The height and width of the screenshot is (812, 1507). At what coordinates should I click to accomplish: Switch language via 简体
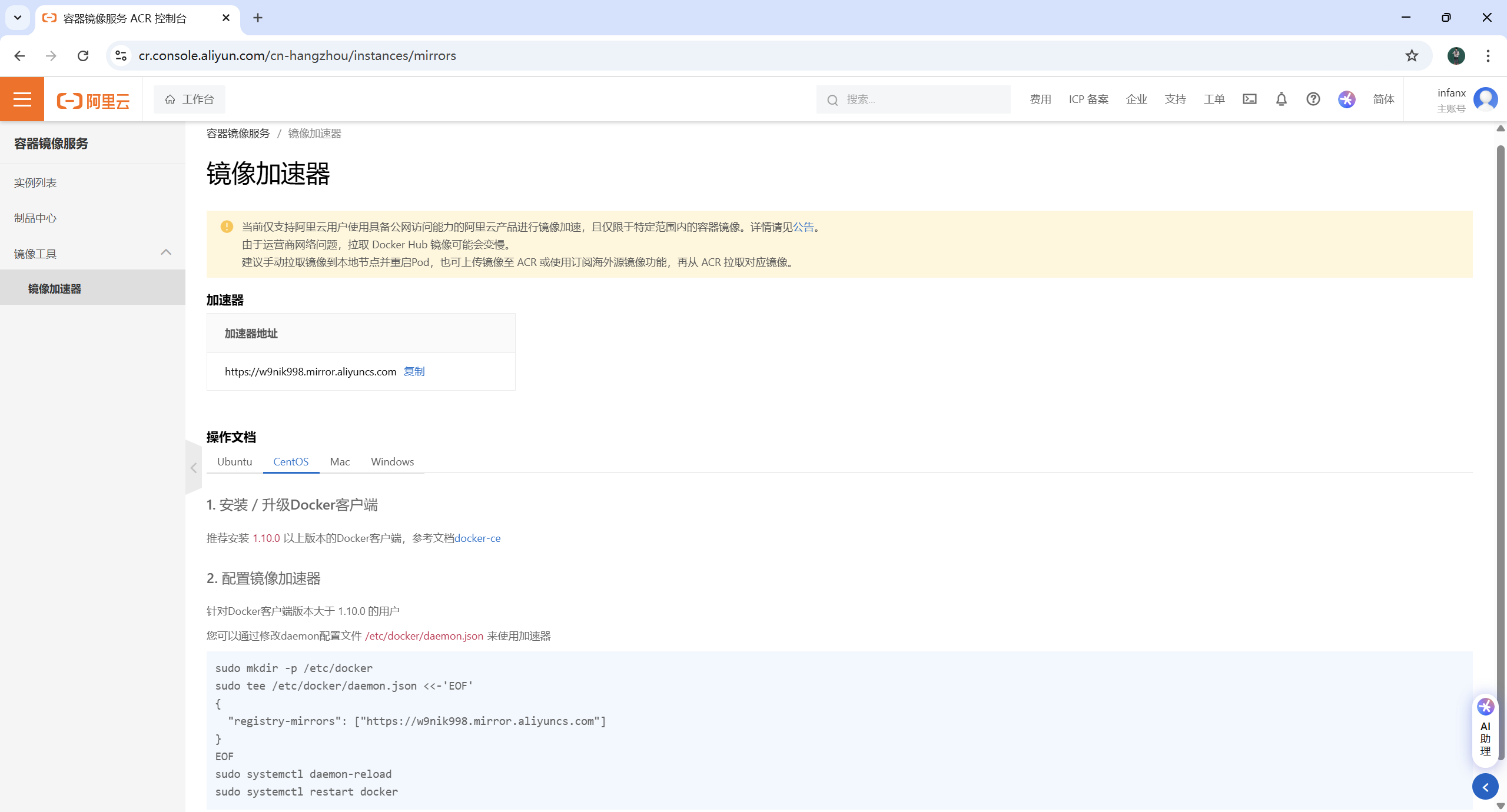(1383, 99)
